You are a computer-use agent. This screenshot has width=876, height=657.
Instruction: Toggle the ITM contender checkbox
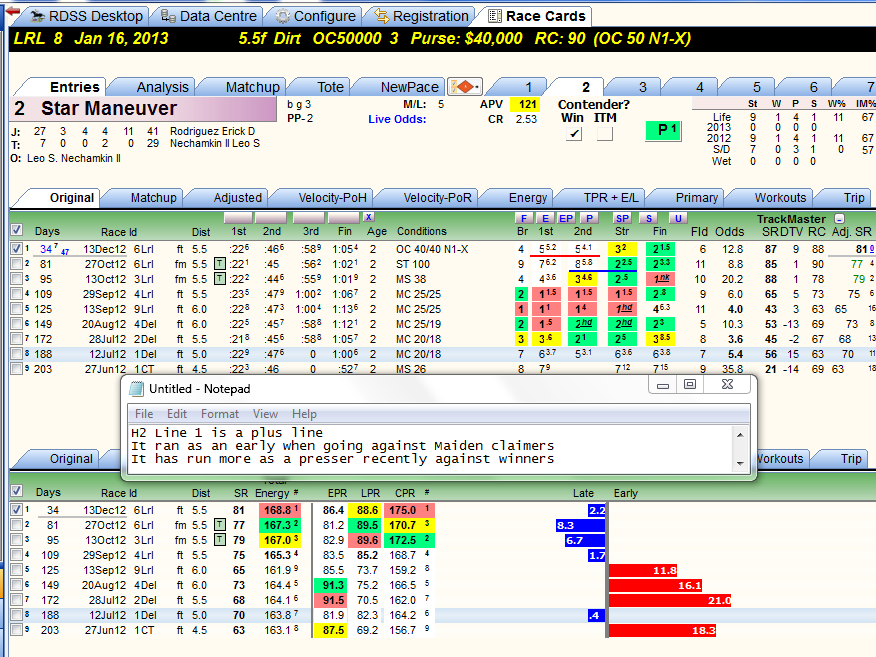click(x=604, y=134)
